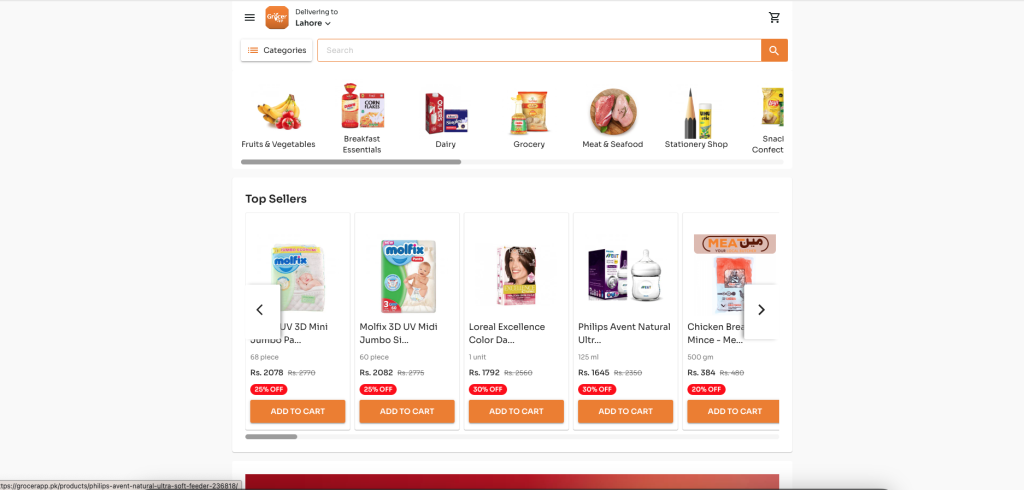Open the Categories dropdown menu
The image size is (1024, 490).
(276, 50)
